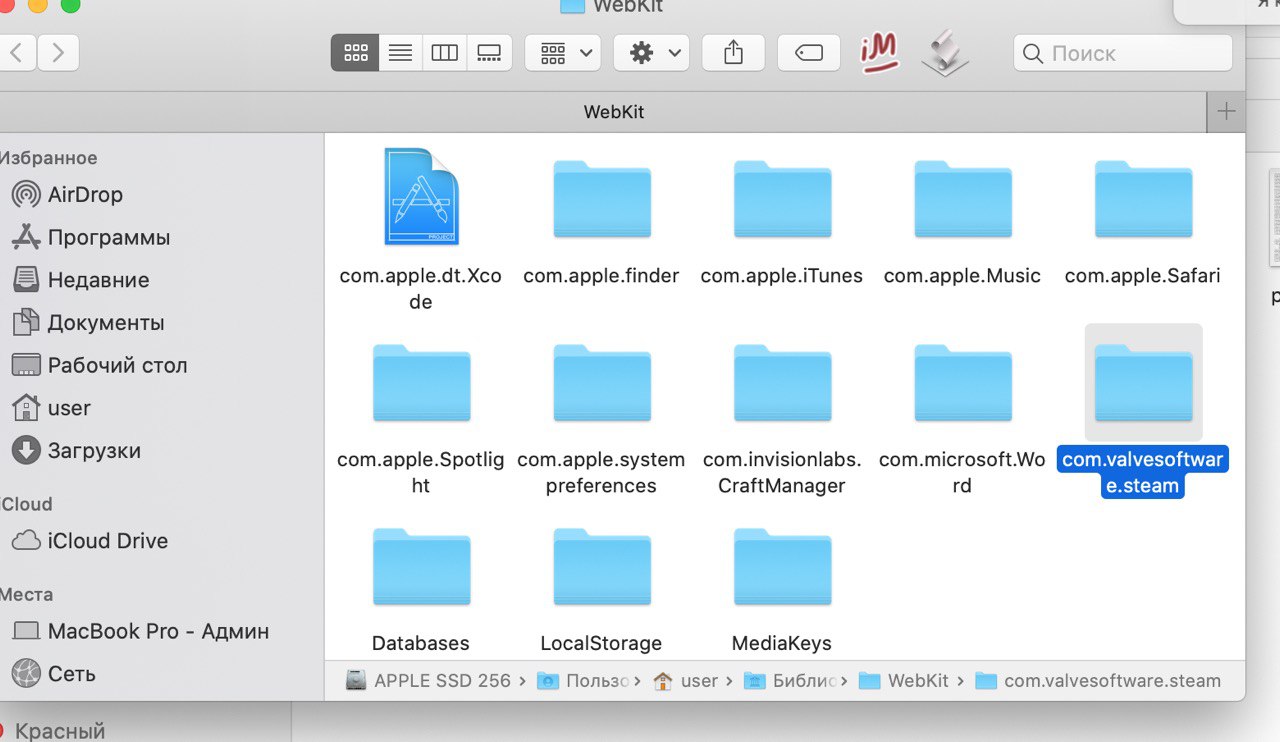Image resolution: width=1280 pixels, height=742 pixels.
Task: Select MacBook Pro - Админ in sidebar
Action: point(140,631)
